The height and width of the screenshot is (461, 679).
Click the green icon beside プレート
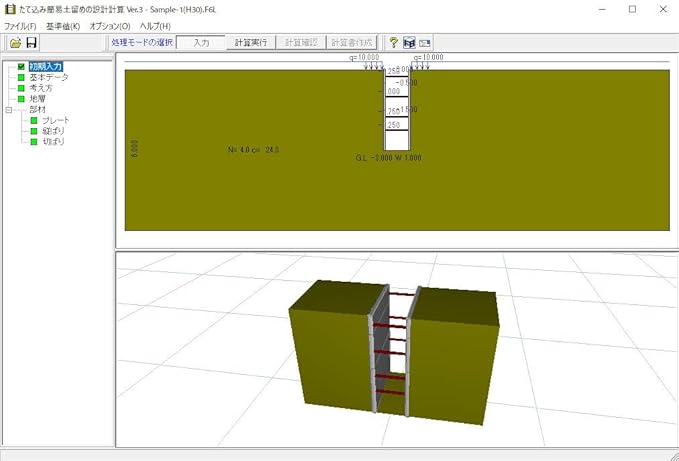[x=34, y=120]
